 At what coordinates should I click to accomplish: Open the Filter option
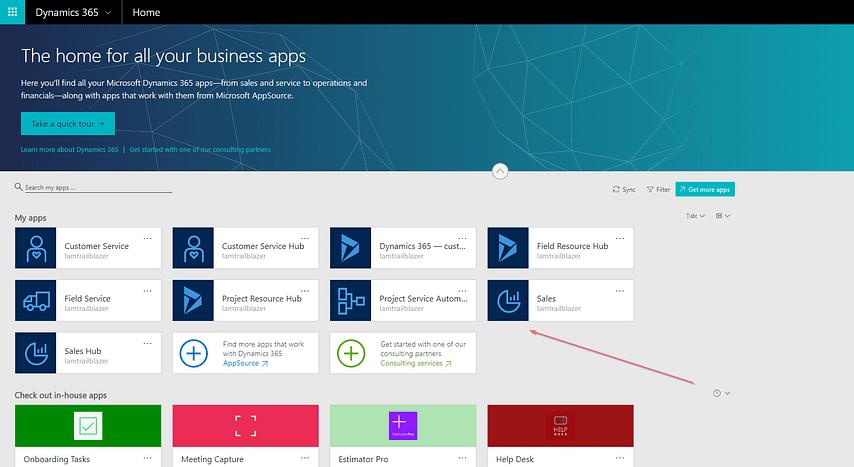658,189
